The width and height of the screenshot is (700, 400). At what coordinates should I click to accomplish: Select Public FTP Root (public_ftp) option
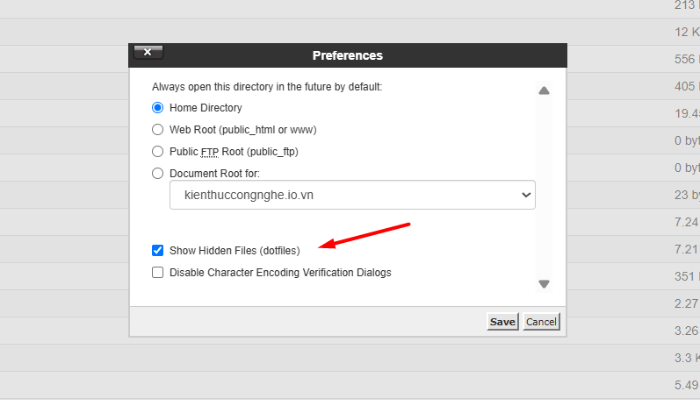coord(158,151)
